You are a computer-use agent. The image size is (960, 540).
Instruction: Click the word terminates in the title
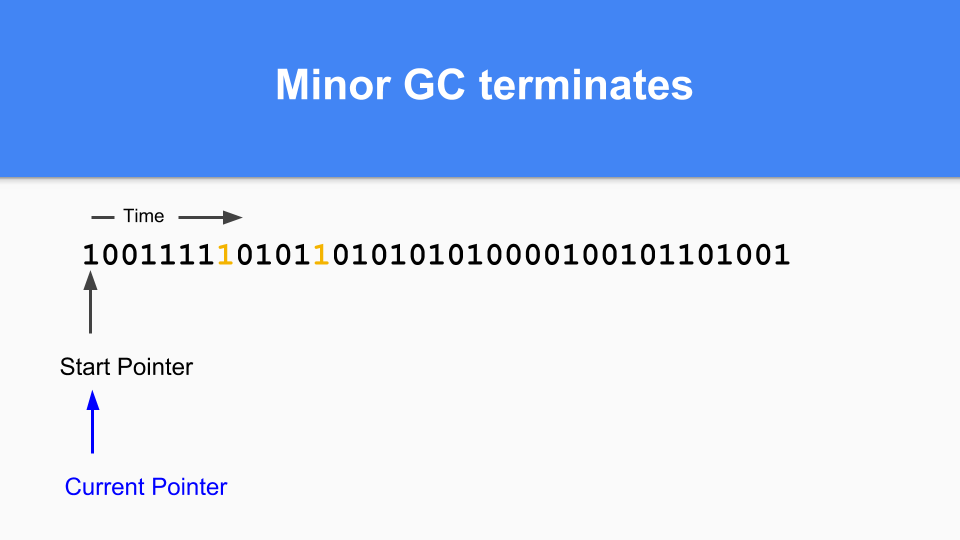pos(586,85)
